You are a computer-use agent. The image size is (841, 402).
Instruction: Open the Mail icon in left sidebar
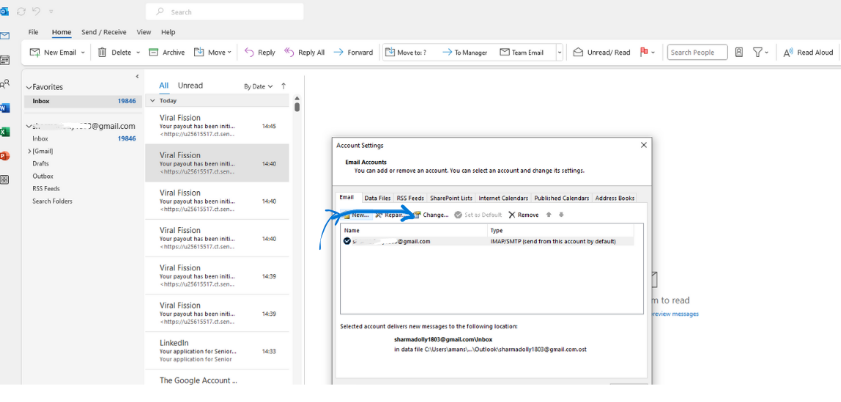[x=5, y=36]
